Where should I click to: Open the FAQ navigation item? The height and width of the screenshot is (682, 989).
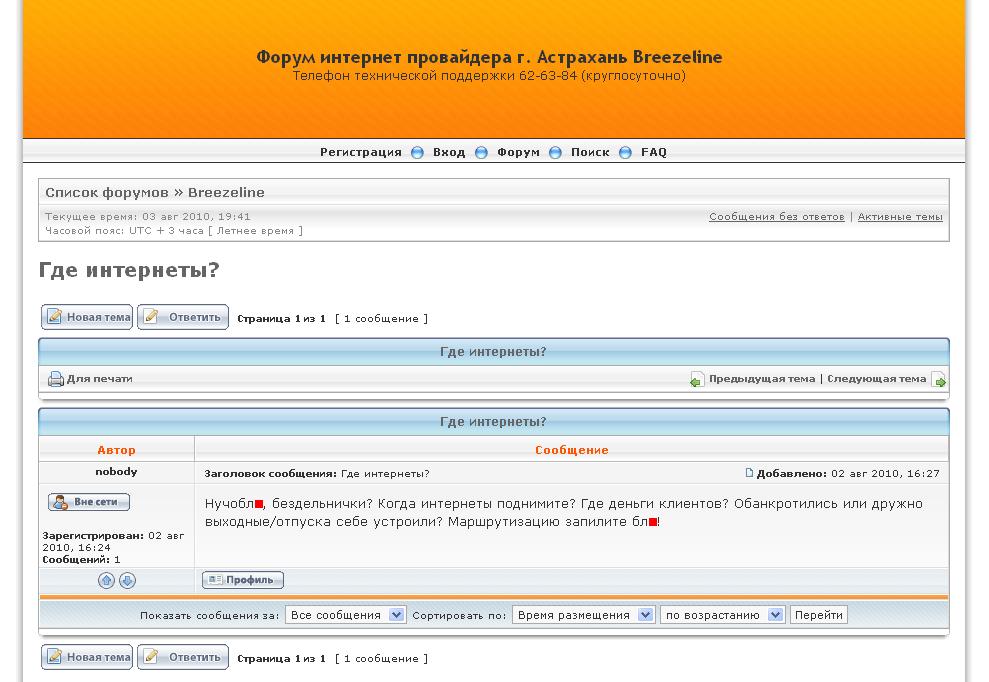click(654, 152)
